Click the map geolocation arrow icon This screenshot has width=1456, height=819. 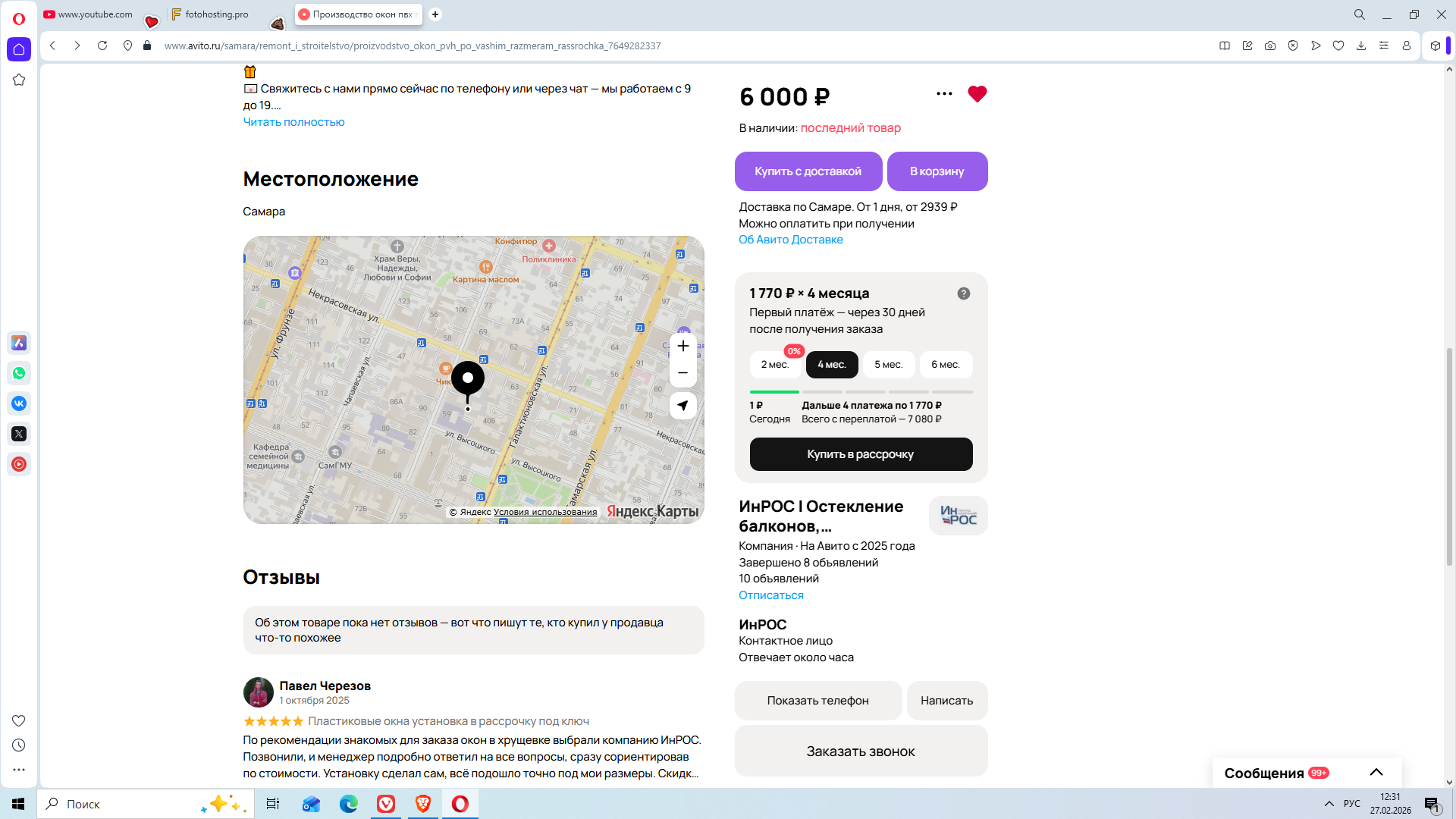682,406
